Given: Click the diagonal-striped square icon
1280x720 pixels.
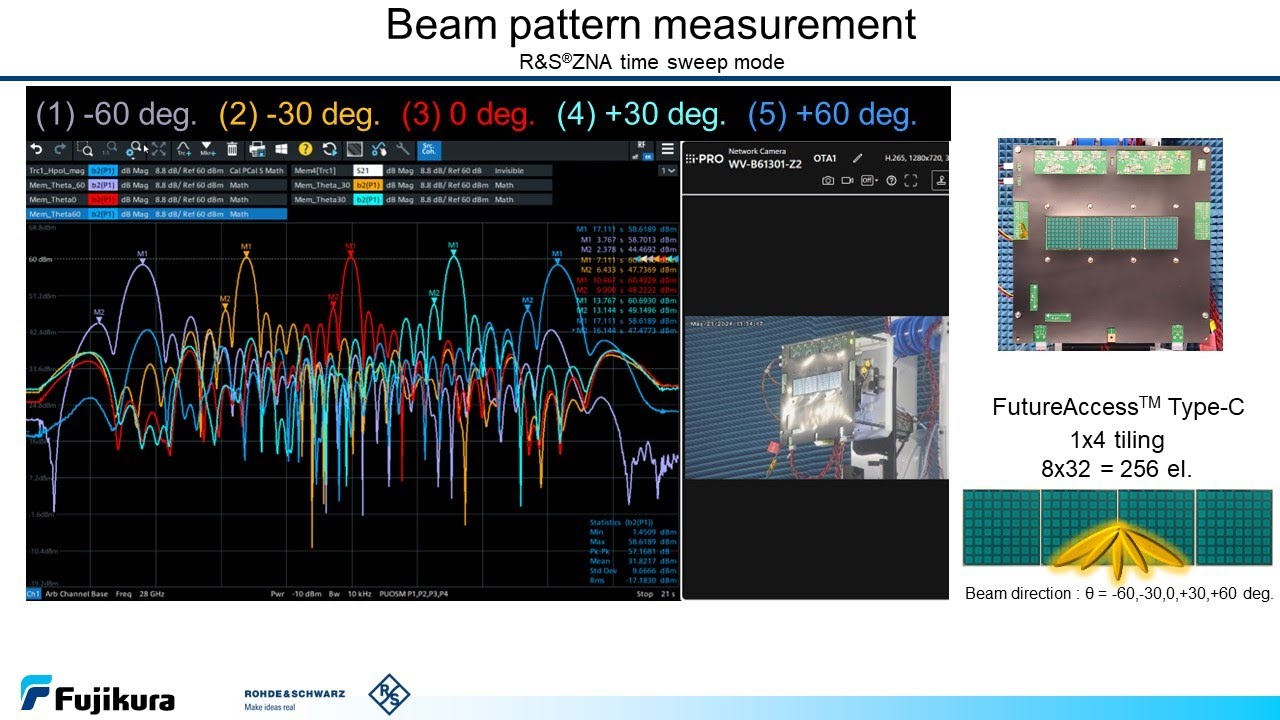Looking at the screenshot, I should click(354, 149).
